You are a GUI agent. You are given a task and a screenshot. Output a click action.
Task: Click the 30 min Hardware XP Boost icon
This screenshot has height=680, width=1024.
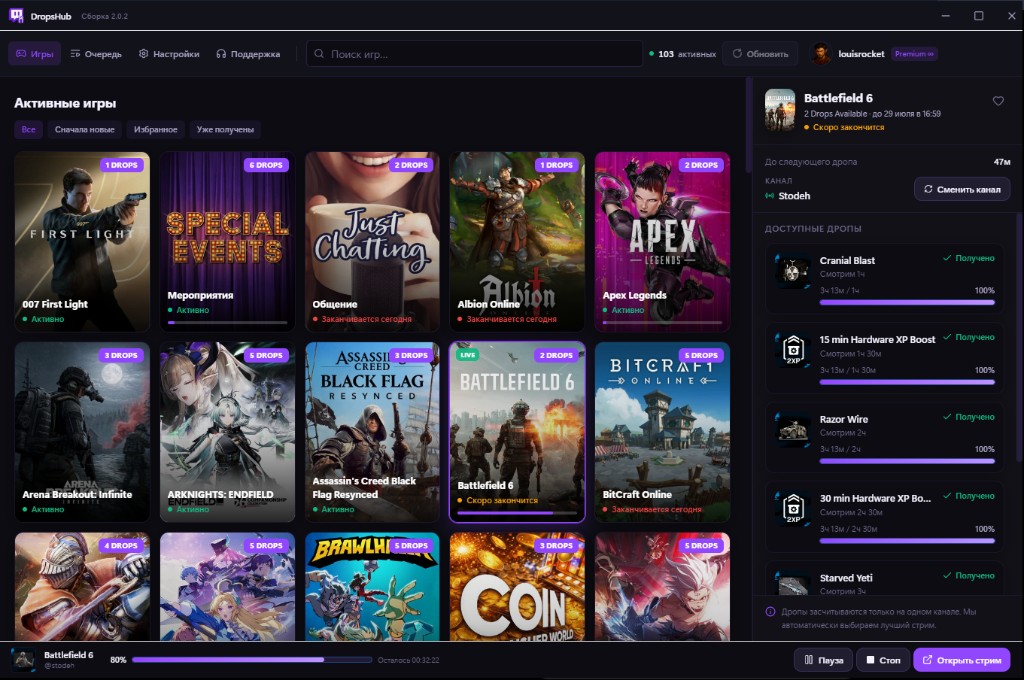point(793,510)
